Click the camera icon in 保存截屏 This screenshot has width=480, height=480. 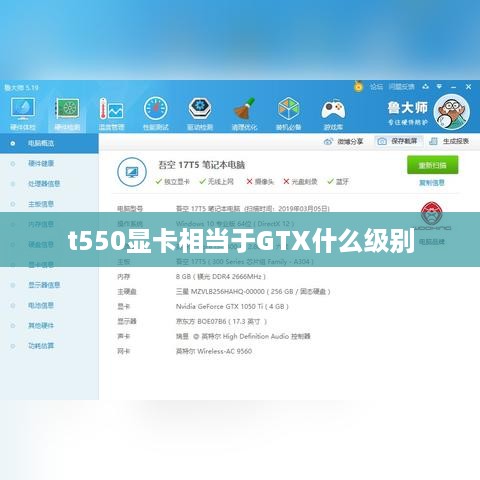pyautogui.click(x=382, y=142)
